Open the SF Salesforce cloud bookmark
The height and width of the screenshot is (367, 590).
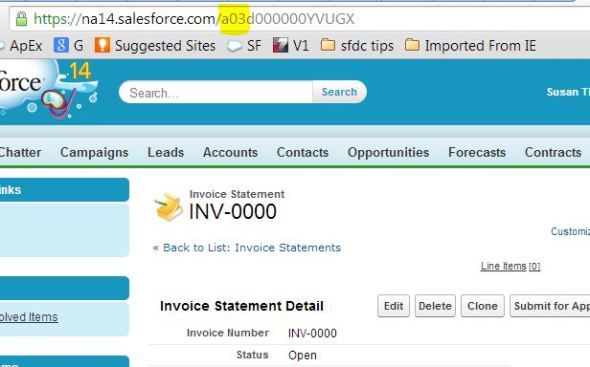tap(244, 46)
